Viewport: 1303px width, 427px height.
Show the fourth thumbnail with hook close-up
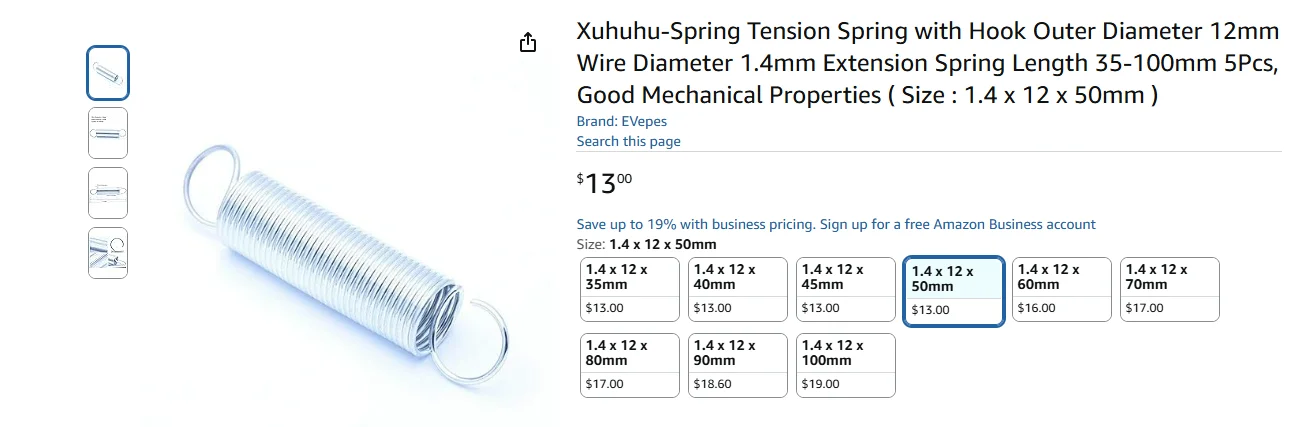(108, 253)
